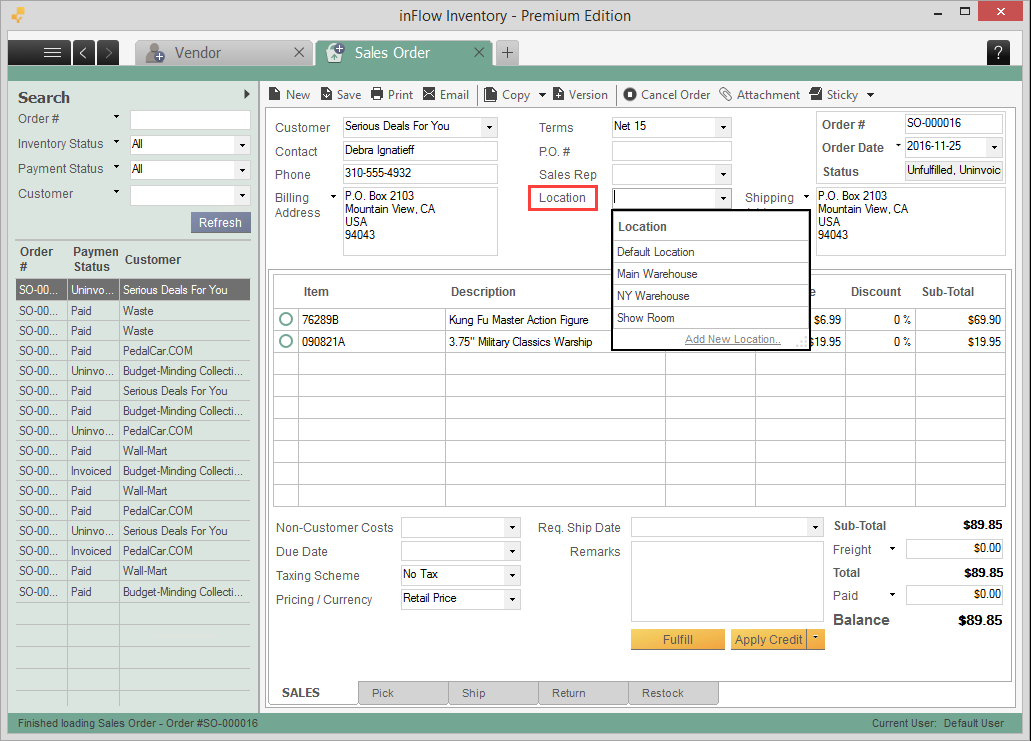Open the Terms dropdown
This screenshot has height=741, width=1031.
[723, 127]
